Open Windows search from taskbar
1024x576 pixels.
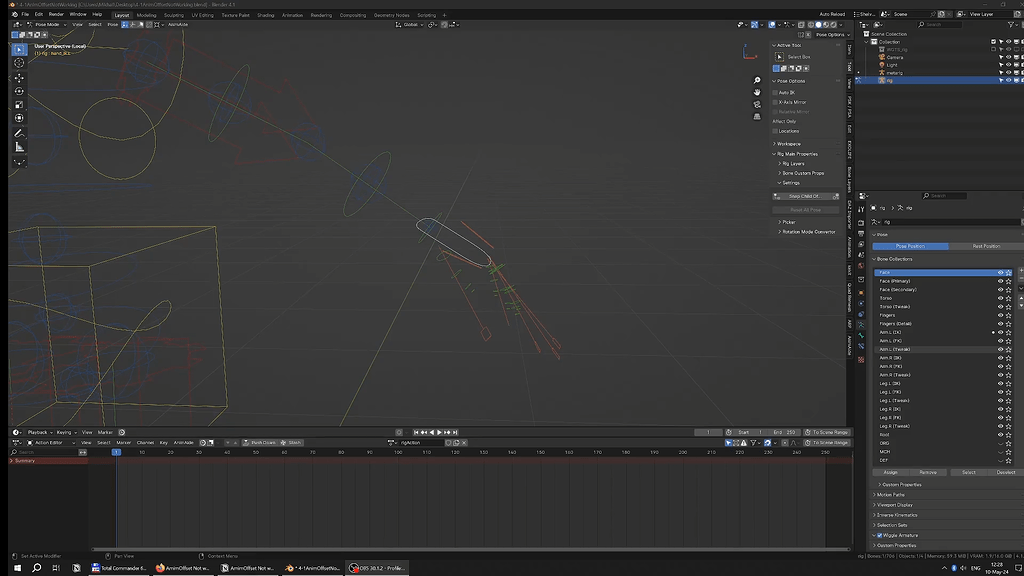37,568
